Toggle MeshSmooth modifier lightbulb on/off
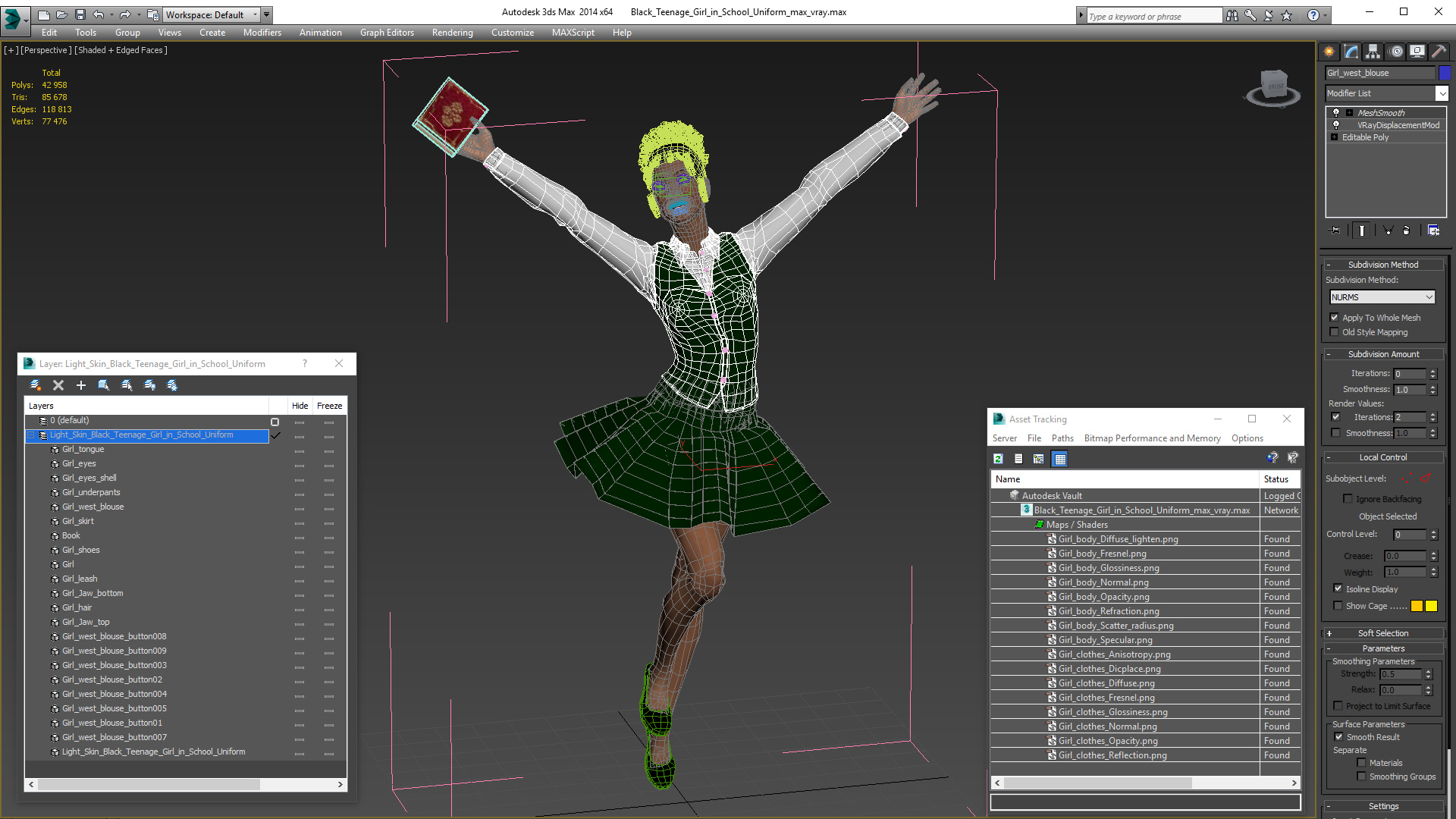This screenshot has width=1456, height=819. pos(1336,112)
